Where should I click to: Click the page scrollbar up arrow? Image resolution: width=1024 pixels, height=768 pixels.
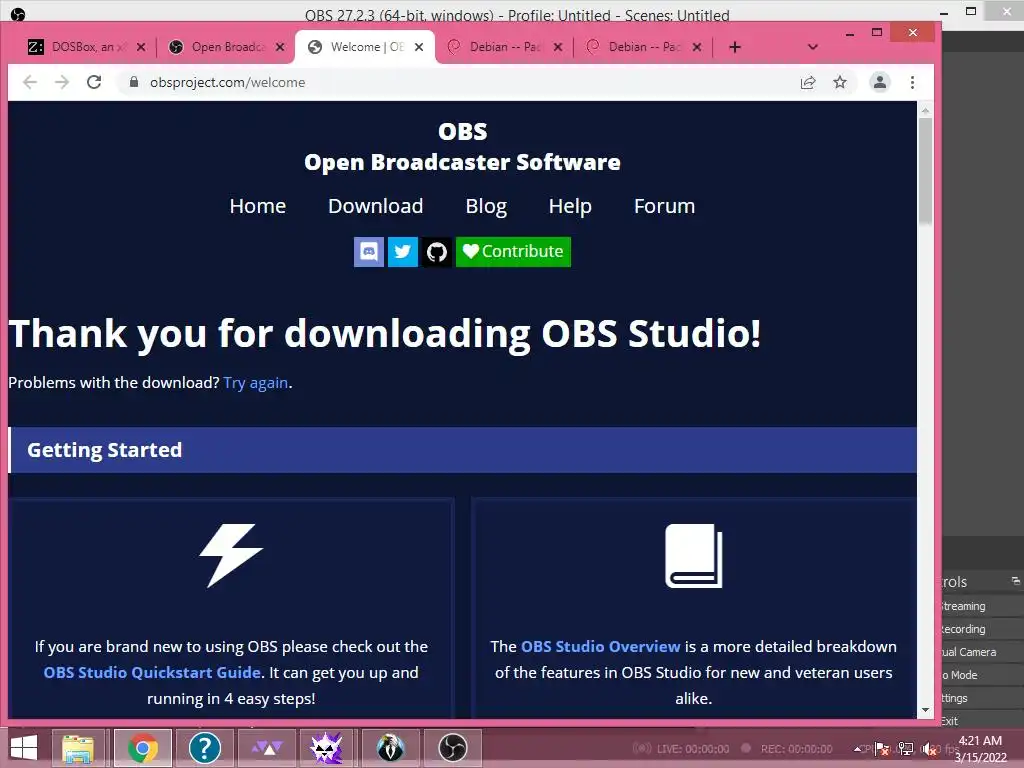point(925,111)
